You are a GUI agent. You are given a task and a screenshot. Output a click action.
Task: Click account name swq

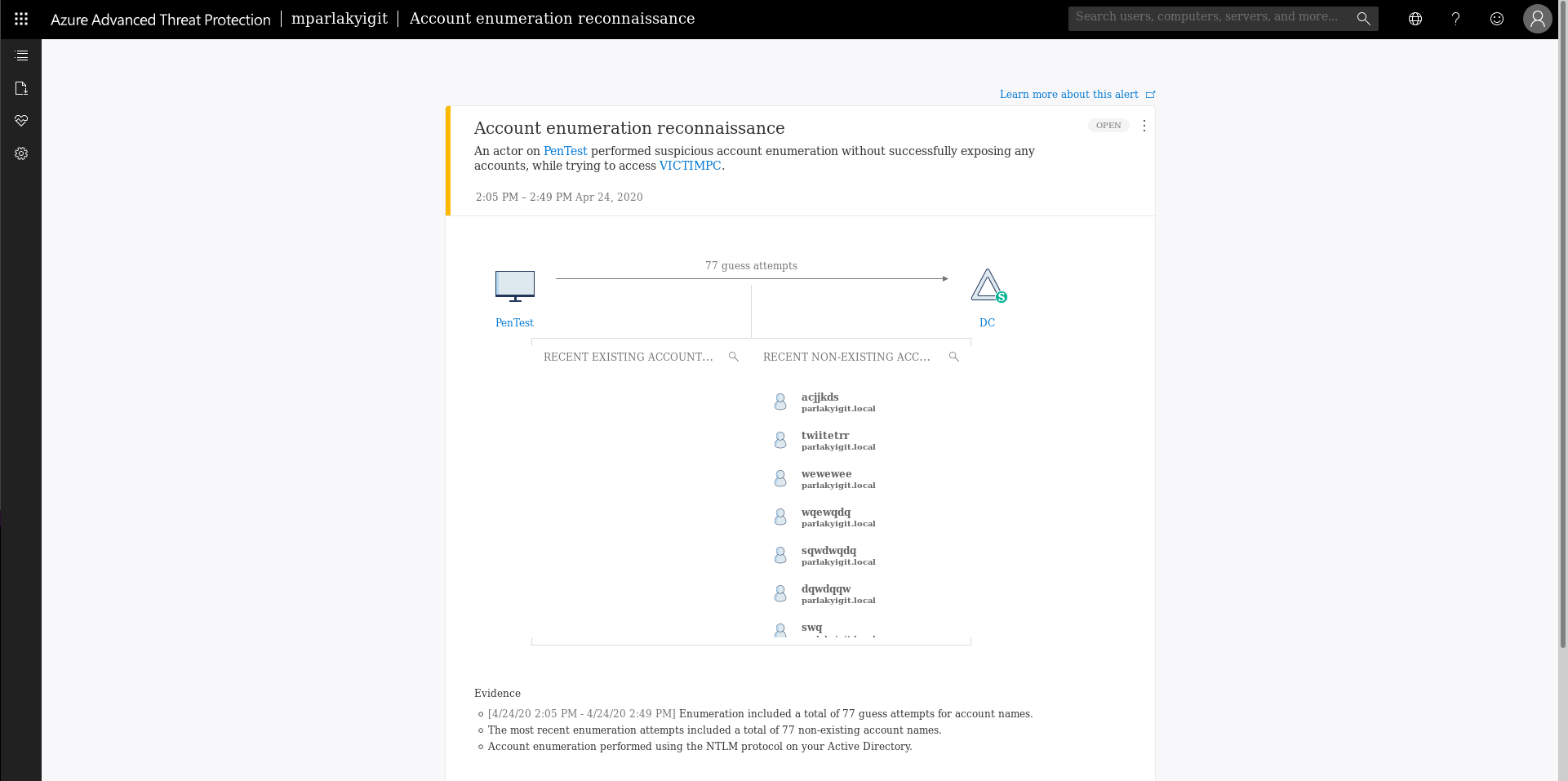tap(811, 628)
